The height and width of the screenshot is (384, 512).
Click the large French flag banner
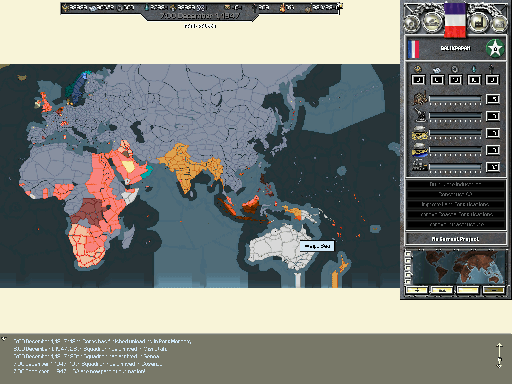455,20
